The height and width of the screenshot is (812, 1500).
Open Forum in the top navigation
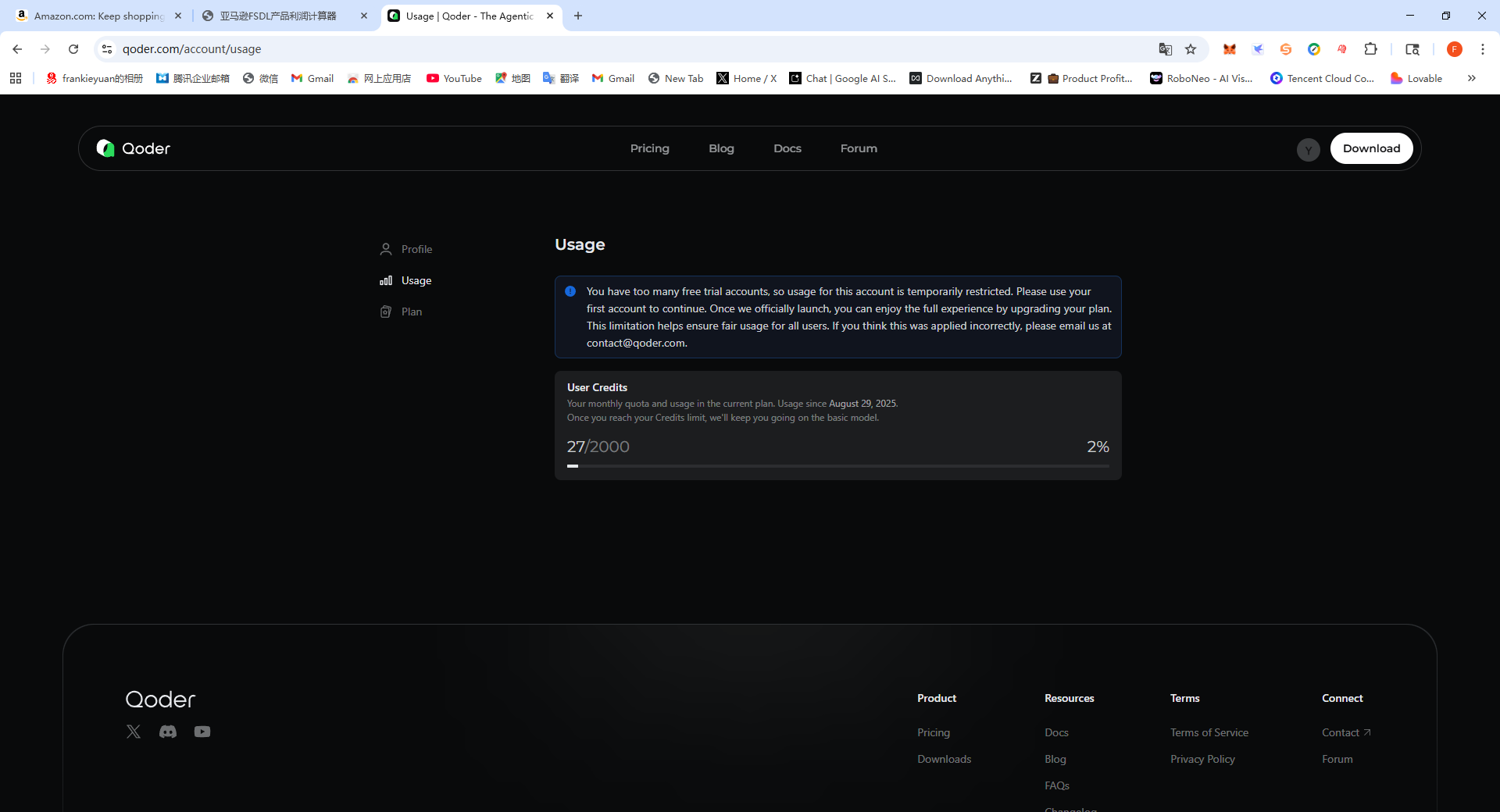[x=859, y=148]
